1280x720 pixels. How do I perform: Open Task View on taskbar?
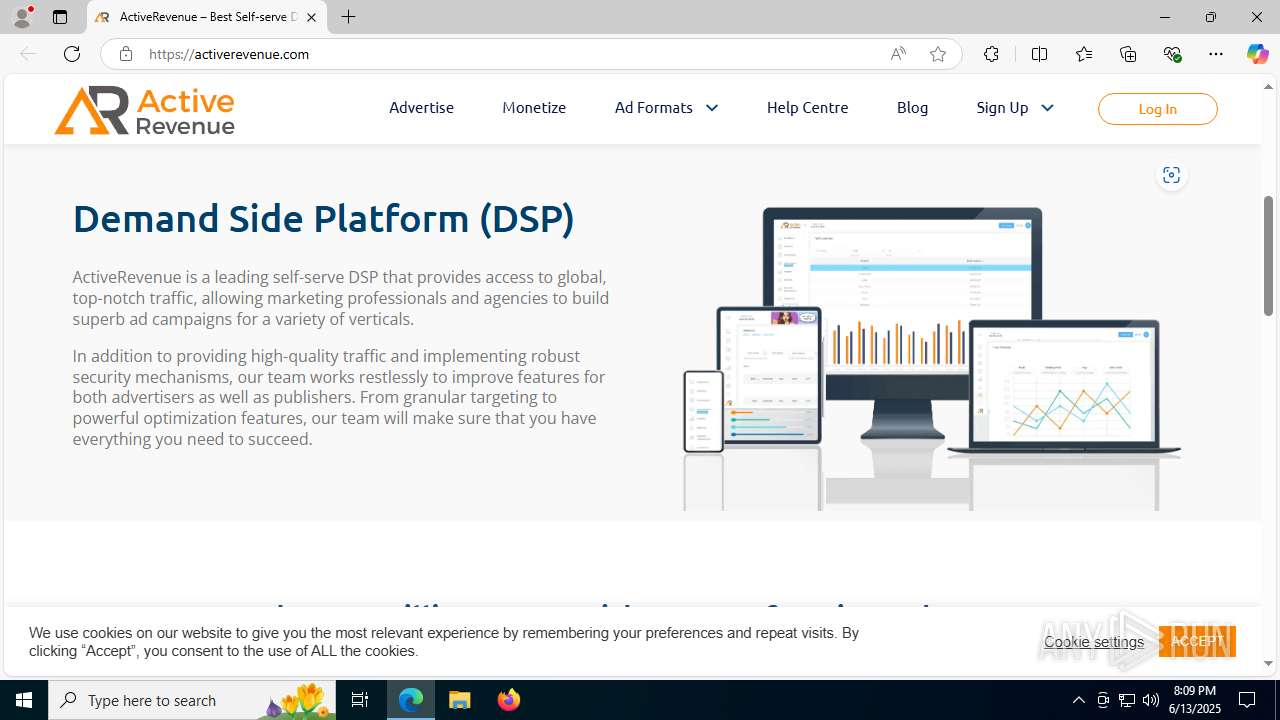(360, 700)
